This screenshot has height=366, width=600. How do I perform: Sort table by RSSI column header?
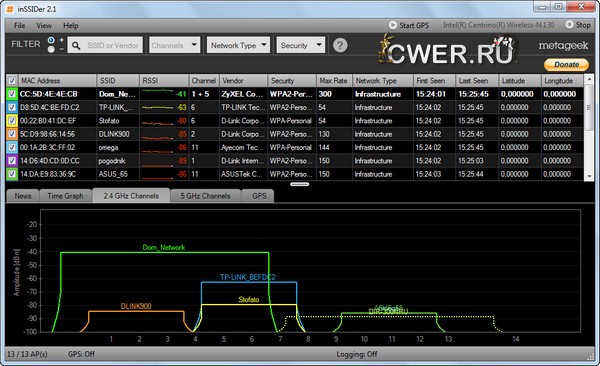(x=164, y=81)
